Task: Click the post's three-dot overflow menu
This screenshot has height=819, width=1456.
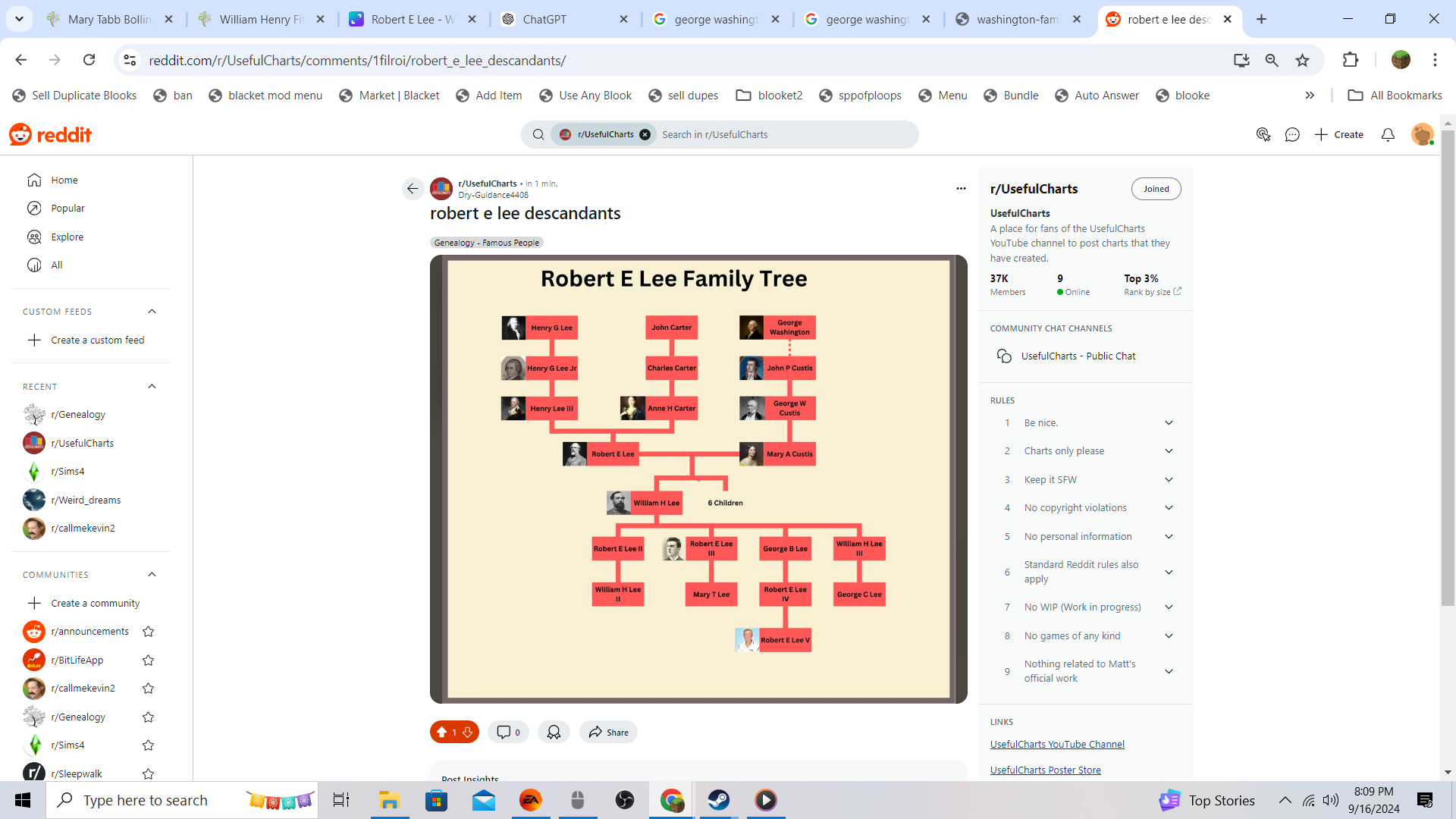Action: pyautogui.click(x=961, y=188)
